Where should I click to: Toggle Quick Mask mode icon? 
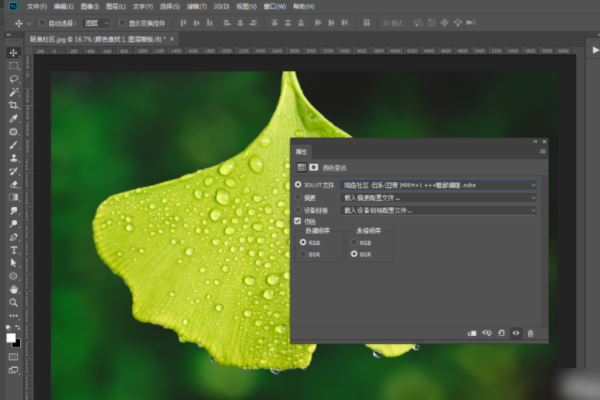[x=13, y=357]
